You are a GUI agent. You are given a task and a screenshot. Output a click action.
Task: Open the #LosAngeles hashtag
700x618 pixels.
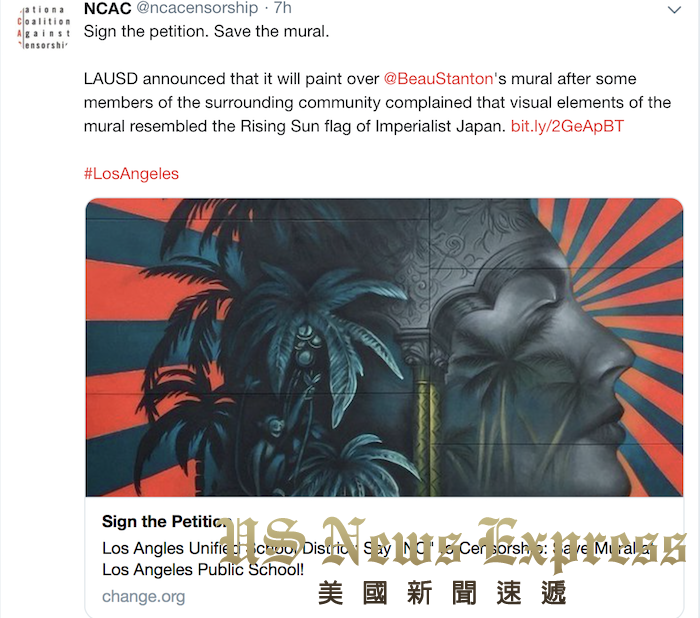point(131,174)
